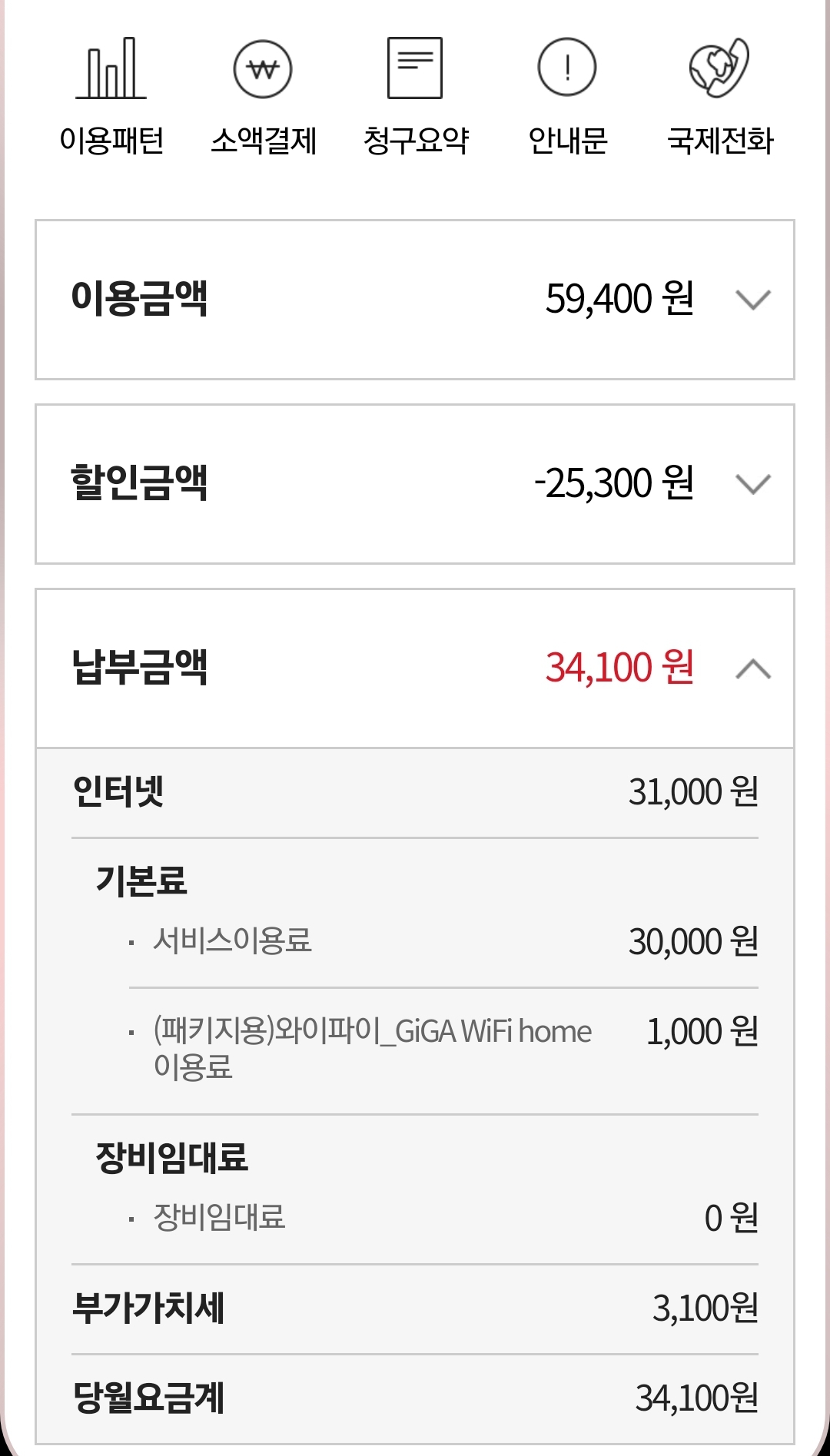Expand the 할인금액 chevron arrow
The width and height of the screenshot is (830, 1456).
click(x=753, y=483)
